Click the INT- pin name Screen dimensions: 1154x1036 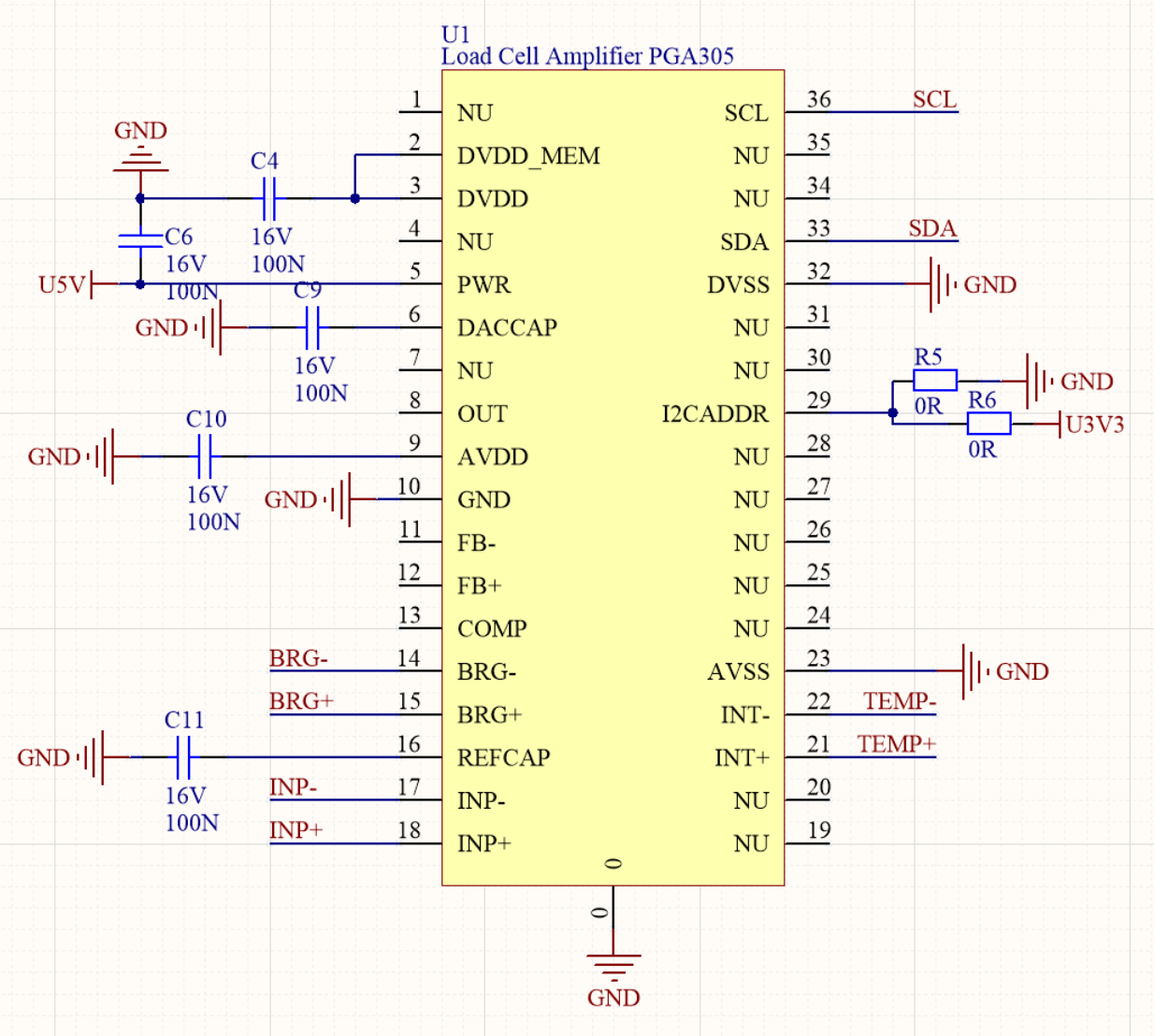[745, 714]
